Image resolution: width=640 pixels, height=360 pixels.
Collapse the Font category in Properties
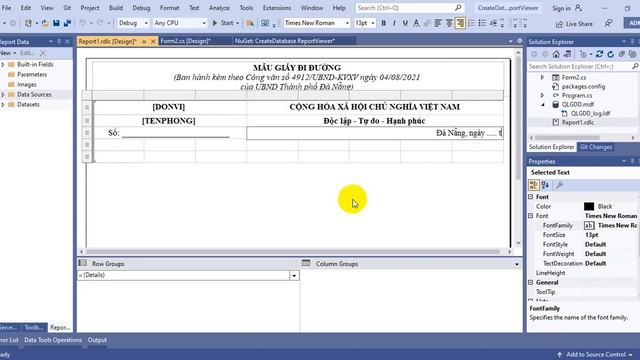click(x=531, y=197)
